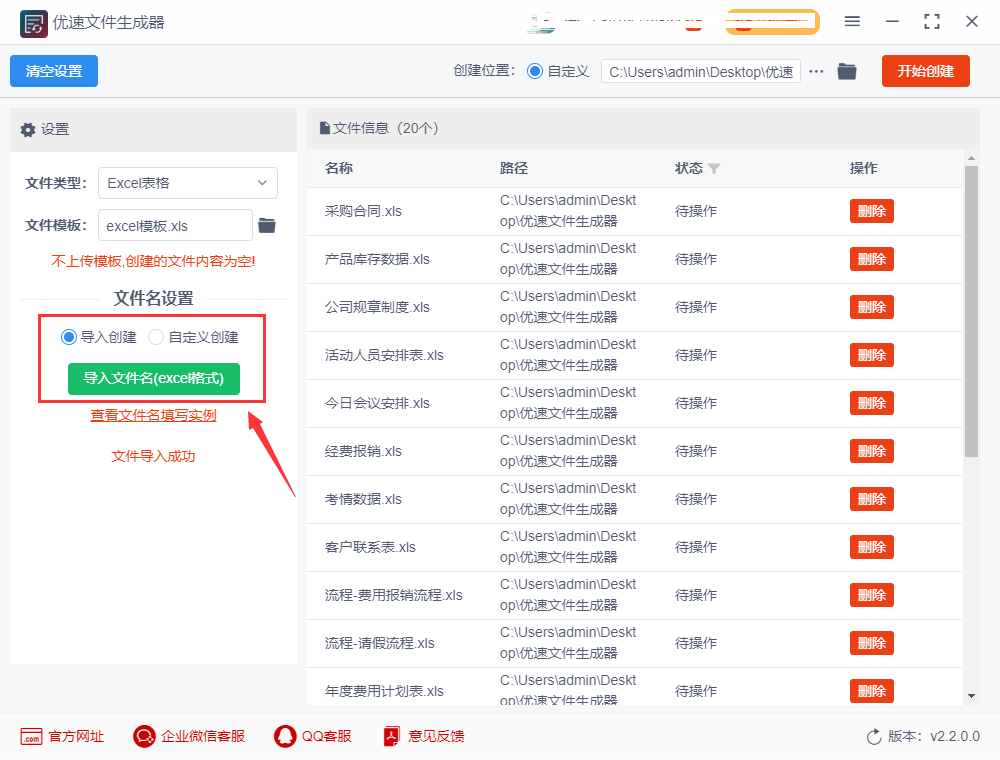Select 今日会议安排.xls file name

[377, 403]
